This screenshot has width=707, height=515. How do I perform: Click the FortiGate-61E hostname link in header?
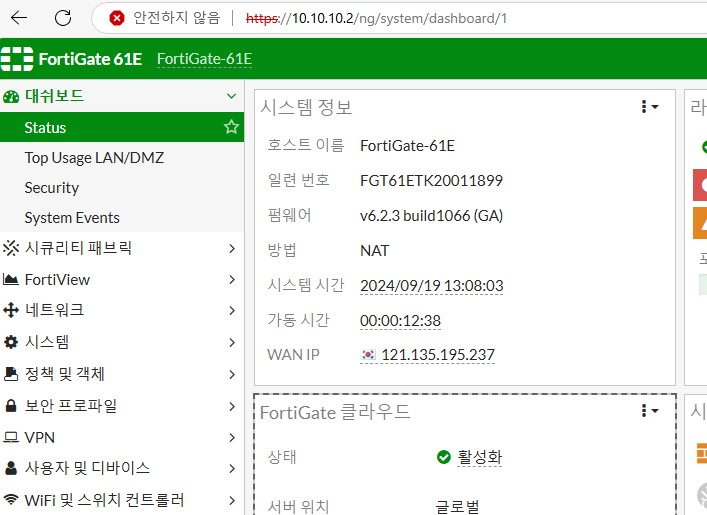pos(204,59)
